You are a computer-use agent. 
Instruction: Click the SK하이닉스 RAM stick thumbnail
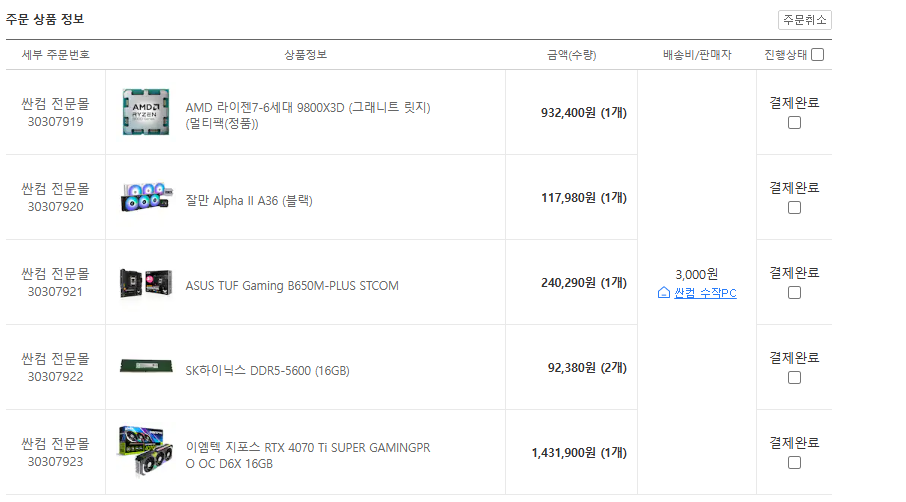pyautogui.click(x=146, y=366)
